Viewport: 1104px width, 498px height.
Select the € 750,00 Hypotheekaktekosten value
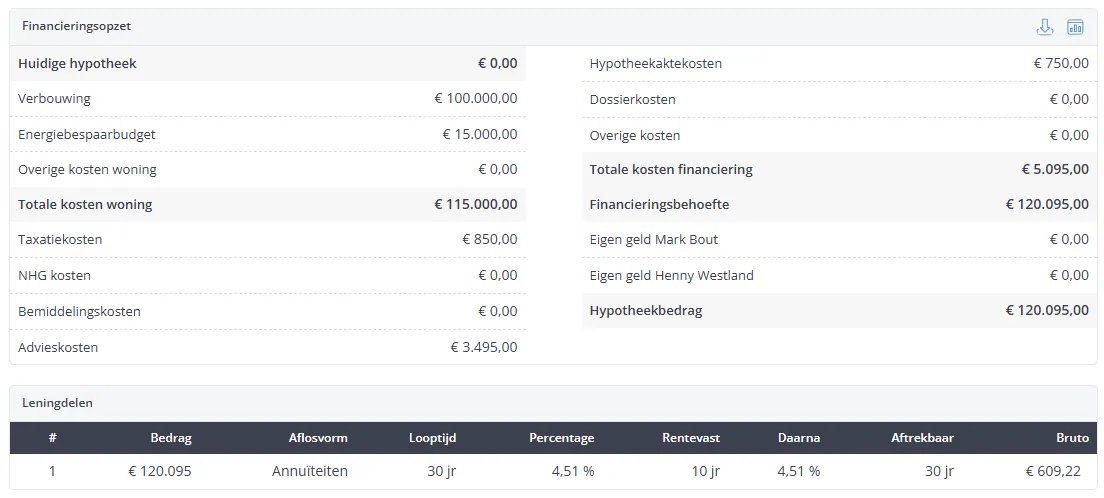pos(1061,63)
